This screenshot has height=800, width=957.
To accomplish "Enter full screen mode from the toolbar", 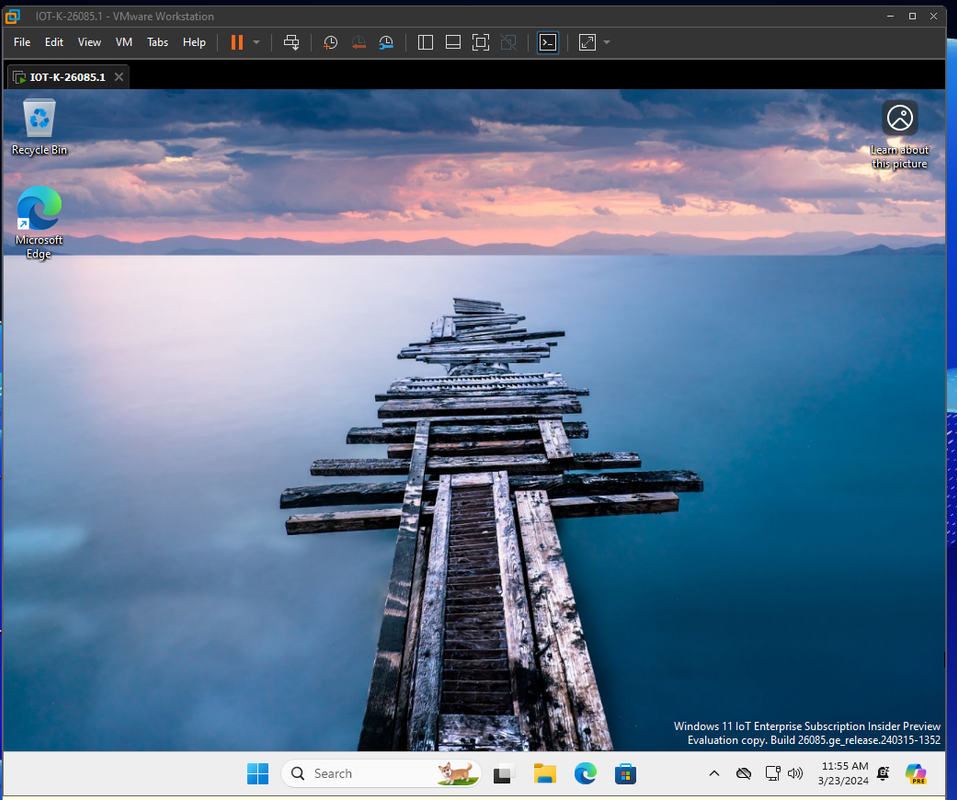I will coord(481,42).
